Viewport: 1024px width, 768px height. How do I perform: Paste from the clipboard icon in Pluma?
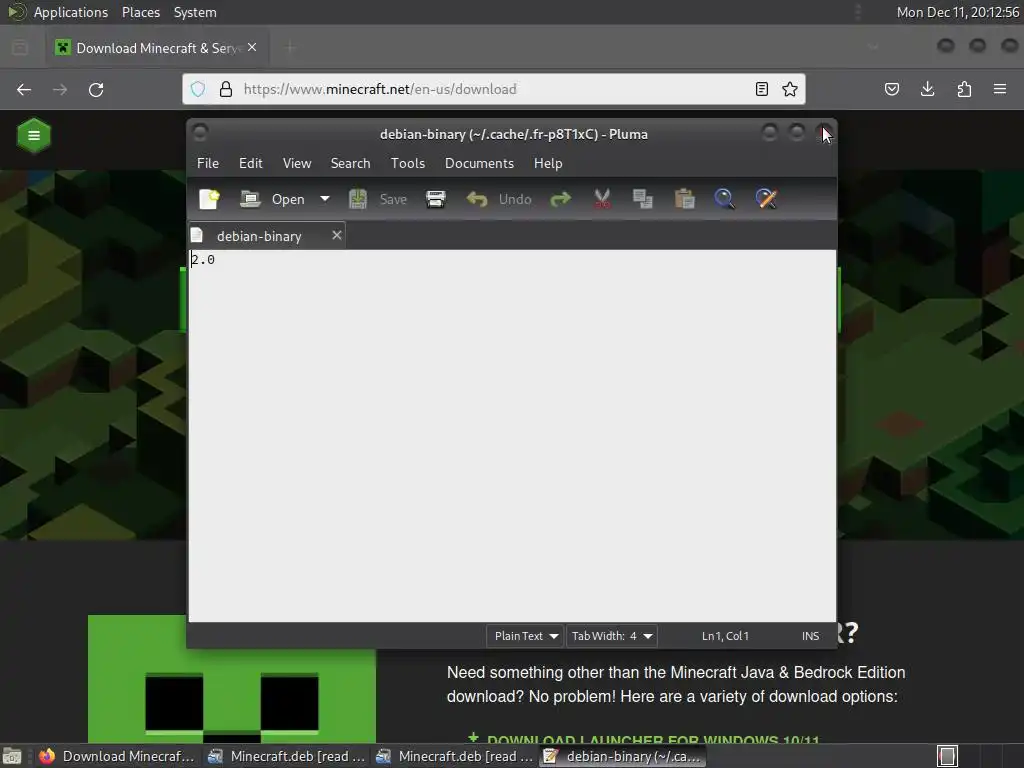[684, 199]
